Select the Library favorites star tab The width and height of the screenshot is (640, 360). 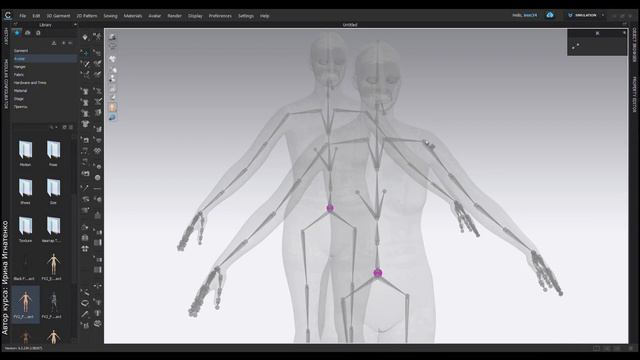[17, 33]
